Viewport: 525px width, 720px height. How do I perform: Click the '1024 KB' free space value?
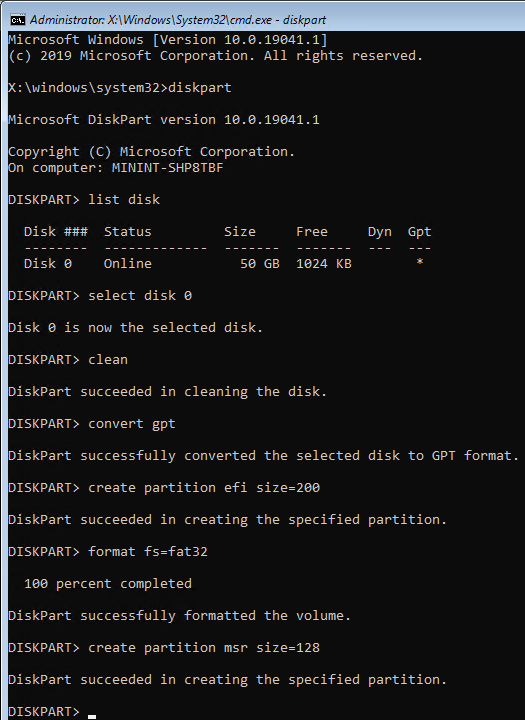pos(324,264)
